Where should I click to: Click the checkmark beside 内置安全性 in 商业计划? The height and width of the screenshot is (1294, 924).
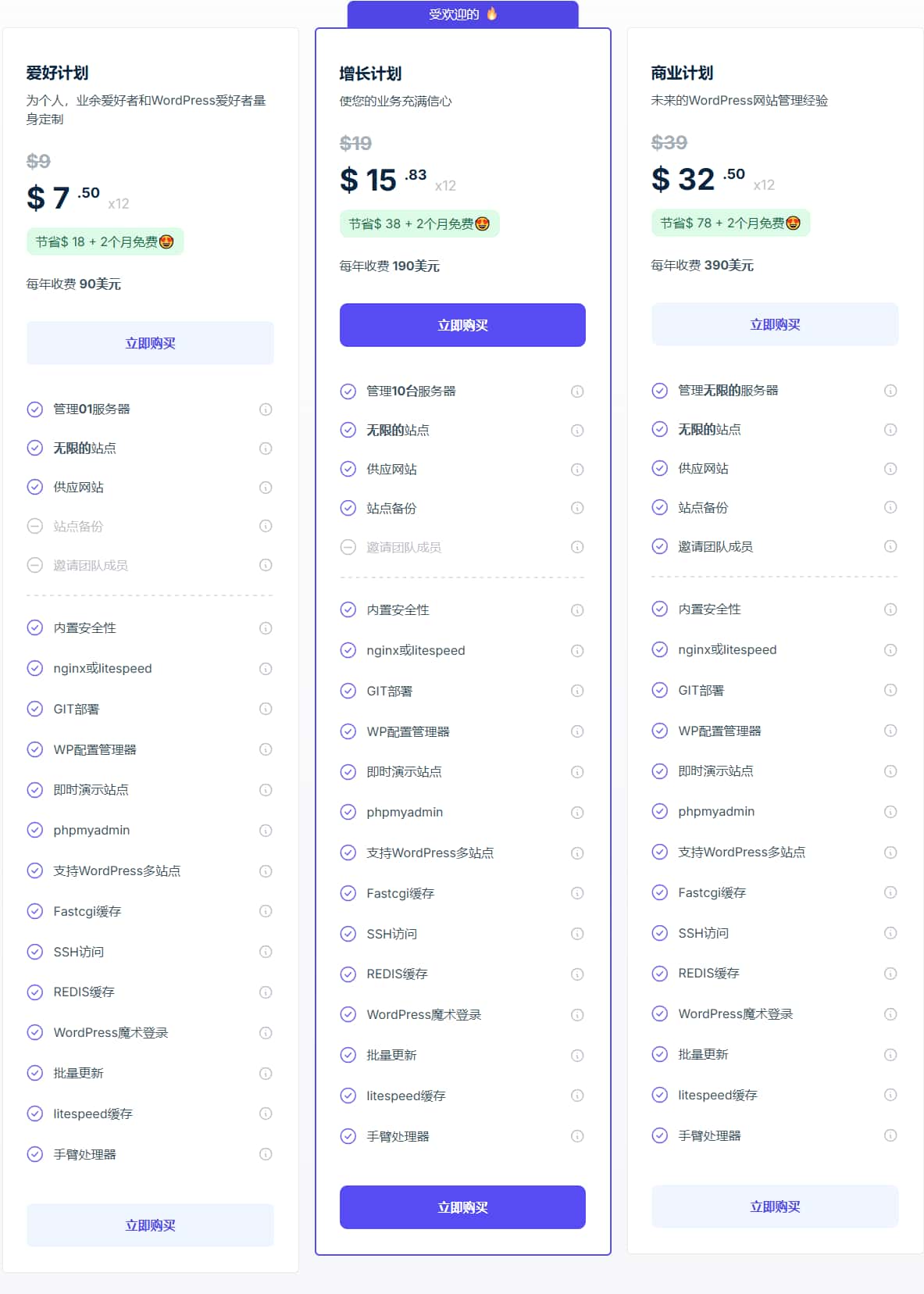click(659, 609)
